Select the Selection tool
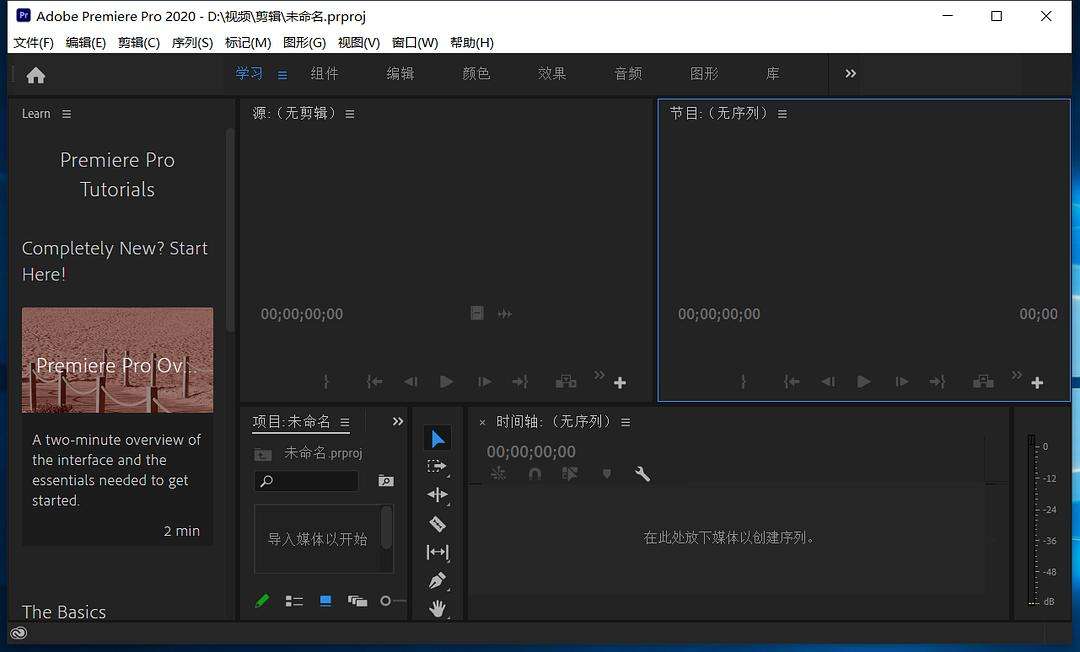The height and width of the screenshot is (652, 1080). coord(438,438)
